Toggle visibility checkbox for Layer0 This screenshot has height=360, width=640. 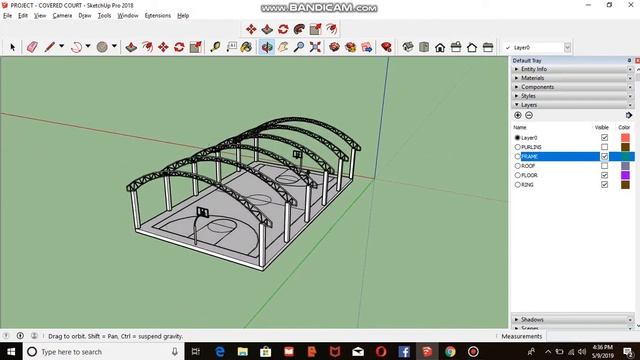[604, 138]
